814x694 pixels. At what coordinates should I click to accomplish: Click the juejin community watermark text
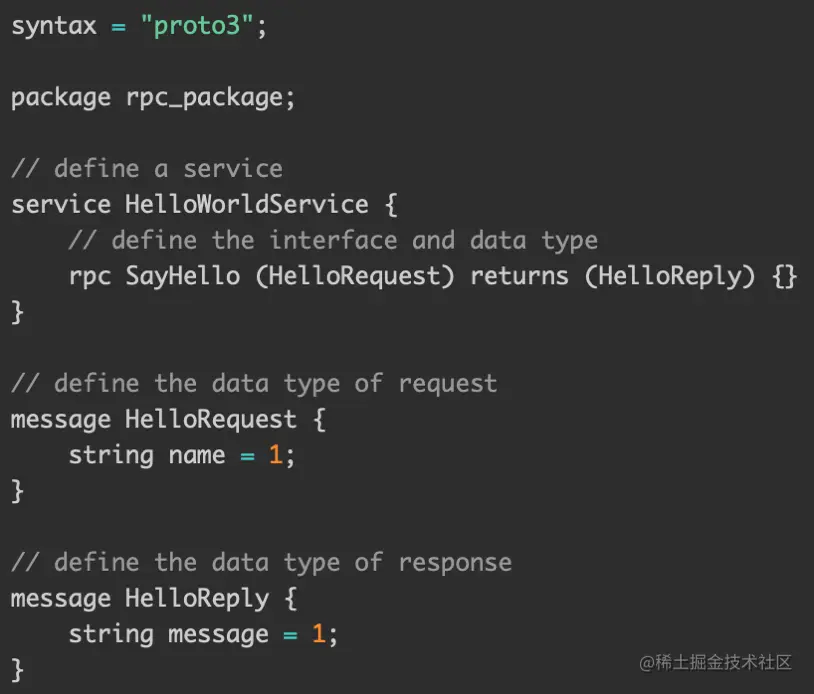tap(716, 662)
